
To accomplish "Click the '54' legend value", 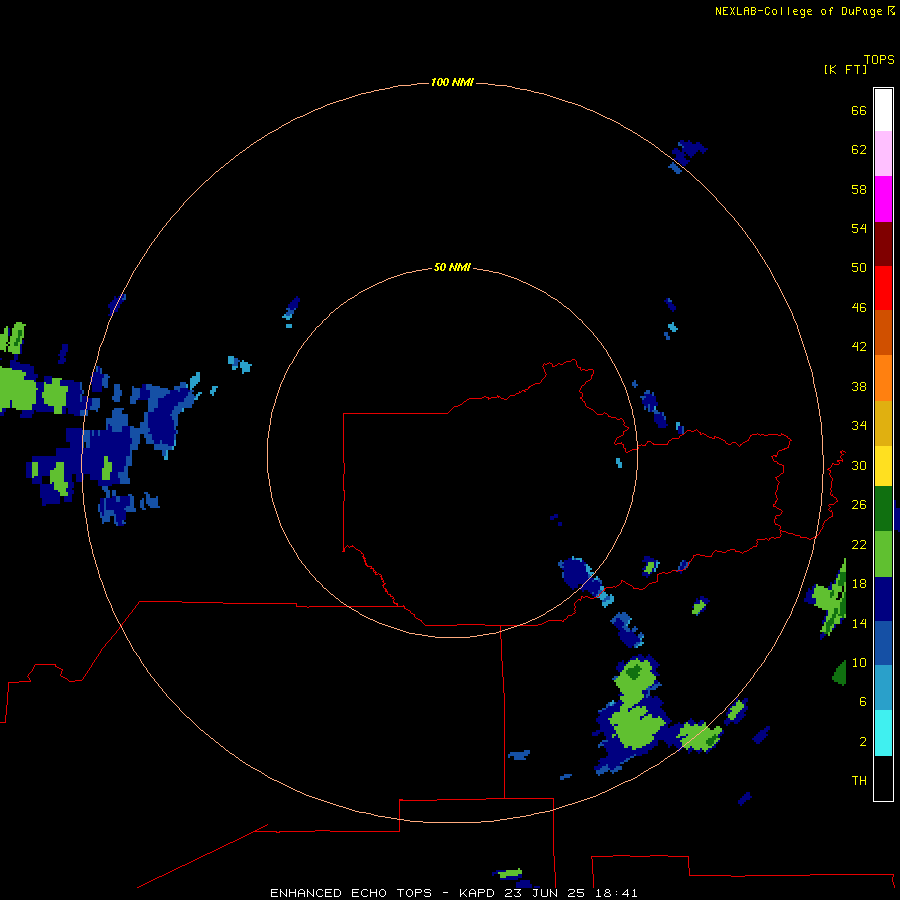I will pyautogui.click(x=859, y=228).
